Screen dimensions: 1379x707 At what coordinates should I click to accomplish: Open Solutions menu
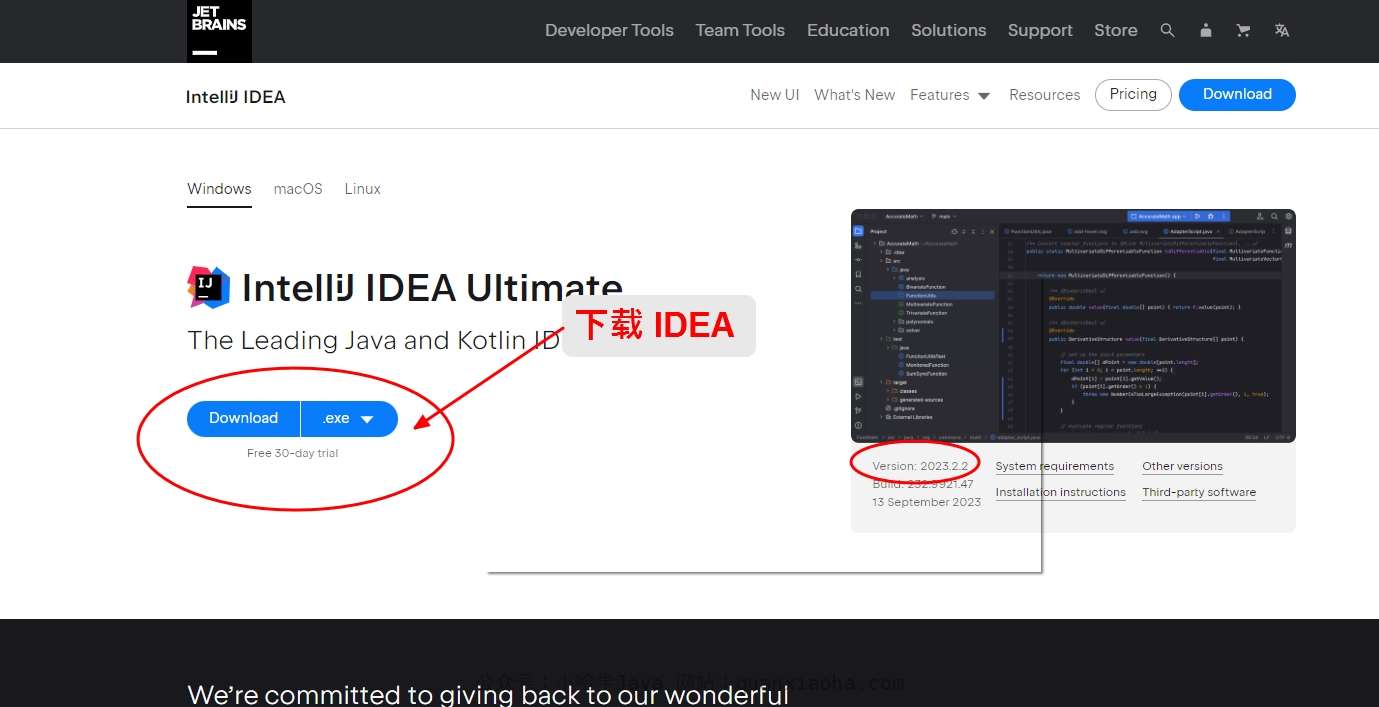click(x=948, y=31)
